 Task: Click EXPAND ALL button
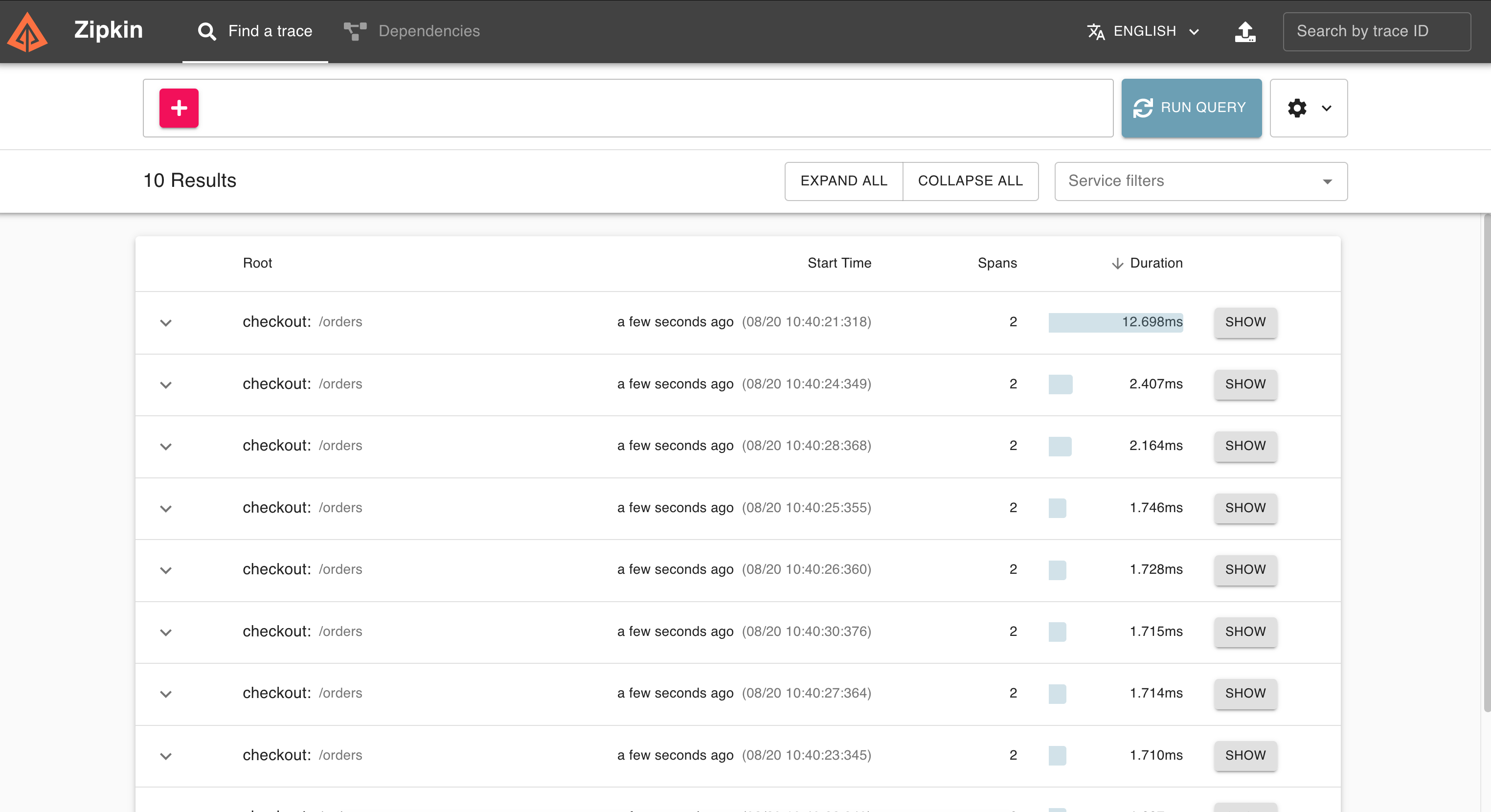(843, 181)
